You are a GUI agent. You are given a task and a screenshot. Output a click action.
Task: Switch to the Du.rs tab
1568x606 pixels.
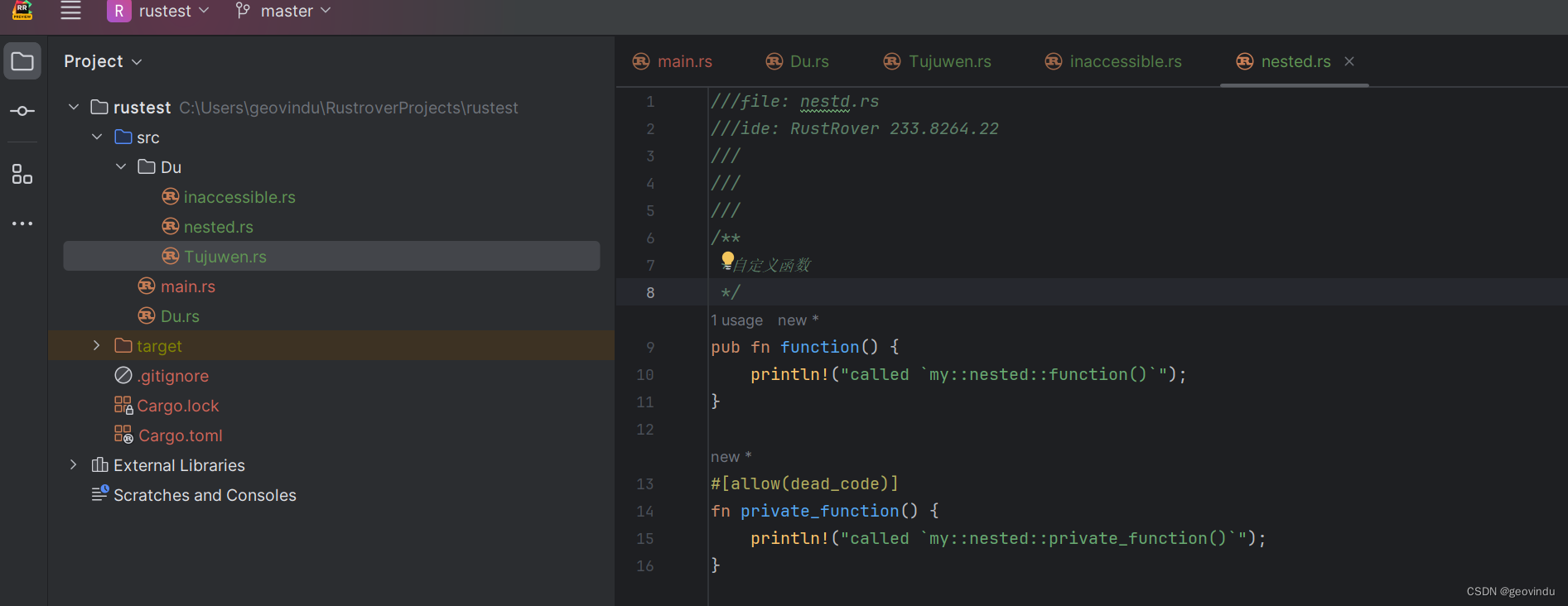coord(797,61)
